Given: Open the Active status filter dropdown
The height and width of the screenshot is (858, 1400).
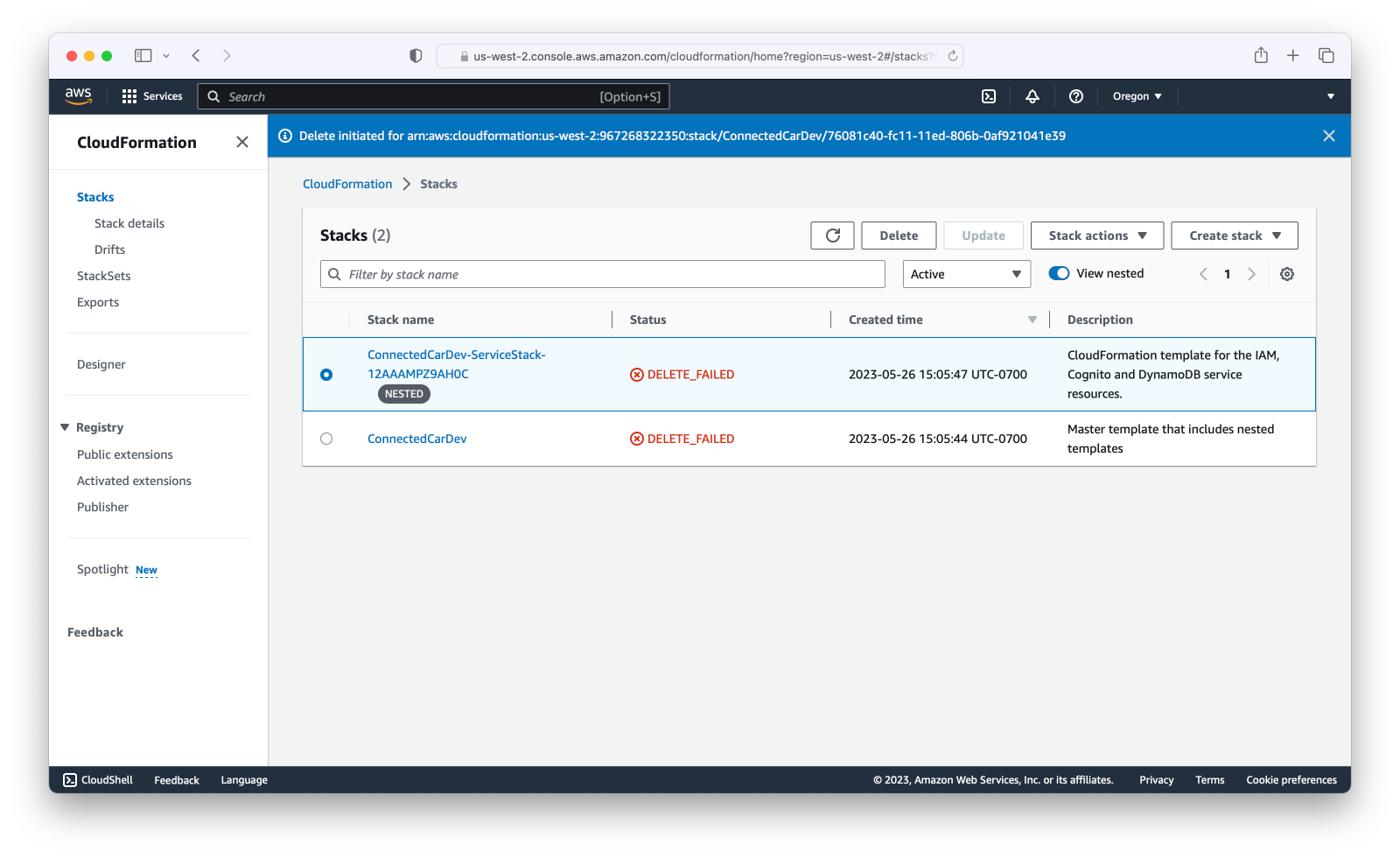Looking at the screenshot, I should 967,274.
